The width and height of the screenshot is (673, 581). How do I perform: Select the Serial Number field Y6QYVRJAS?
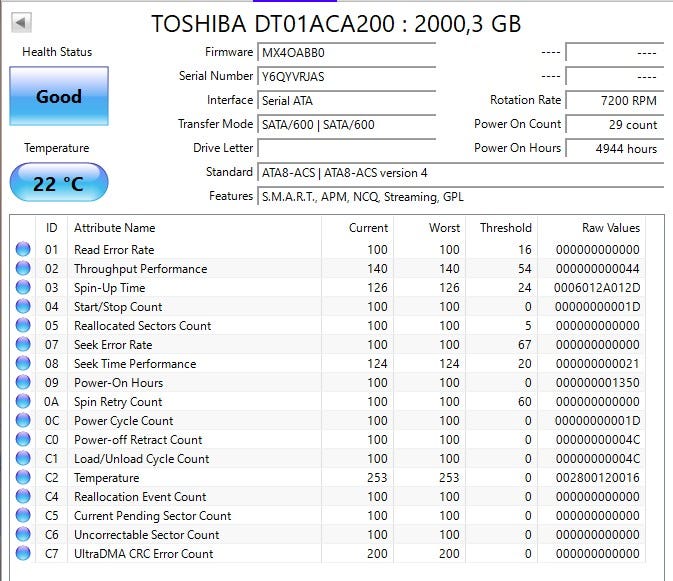(x=346, y=77)
